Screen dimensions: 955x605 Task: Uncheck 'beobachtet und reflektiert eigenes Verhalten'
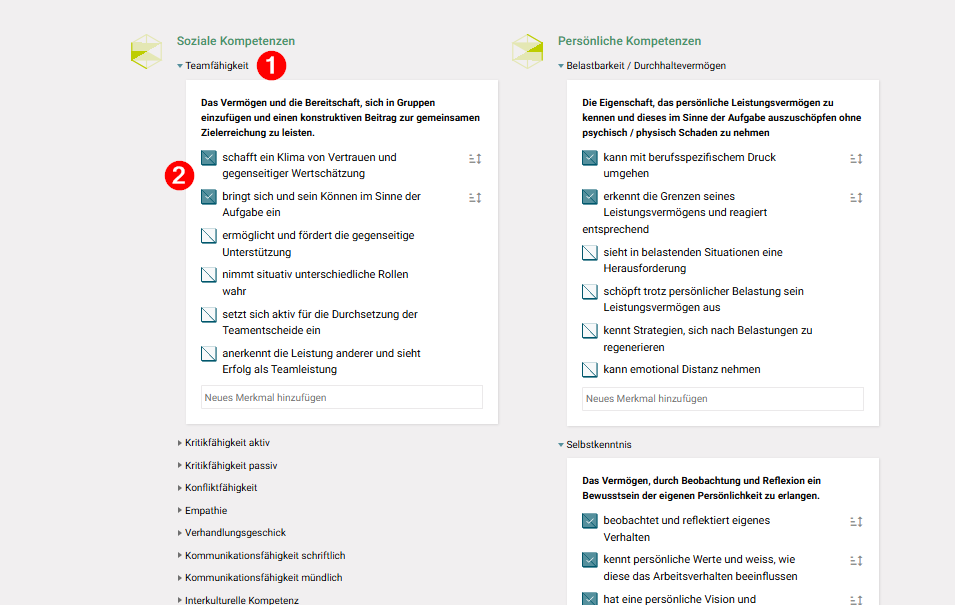[x=590, y=521]
